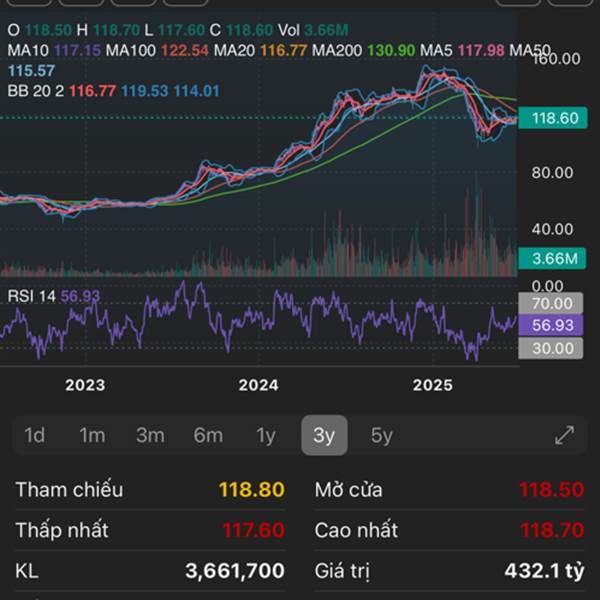
Task: Click the MA200 130.90 legend entry
Action: pos(364,50)
